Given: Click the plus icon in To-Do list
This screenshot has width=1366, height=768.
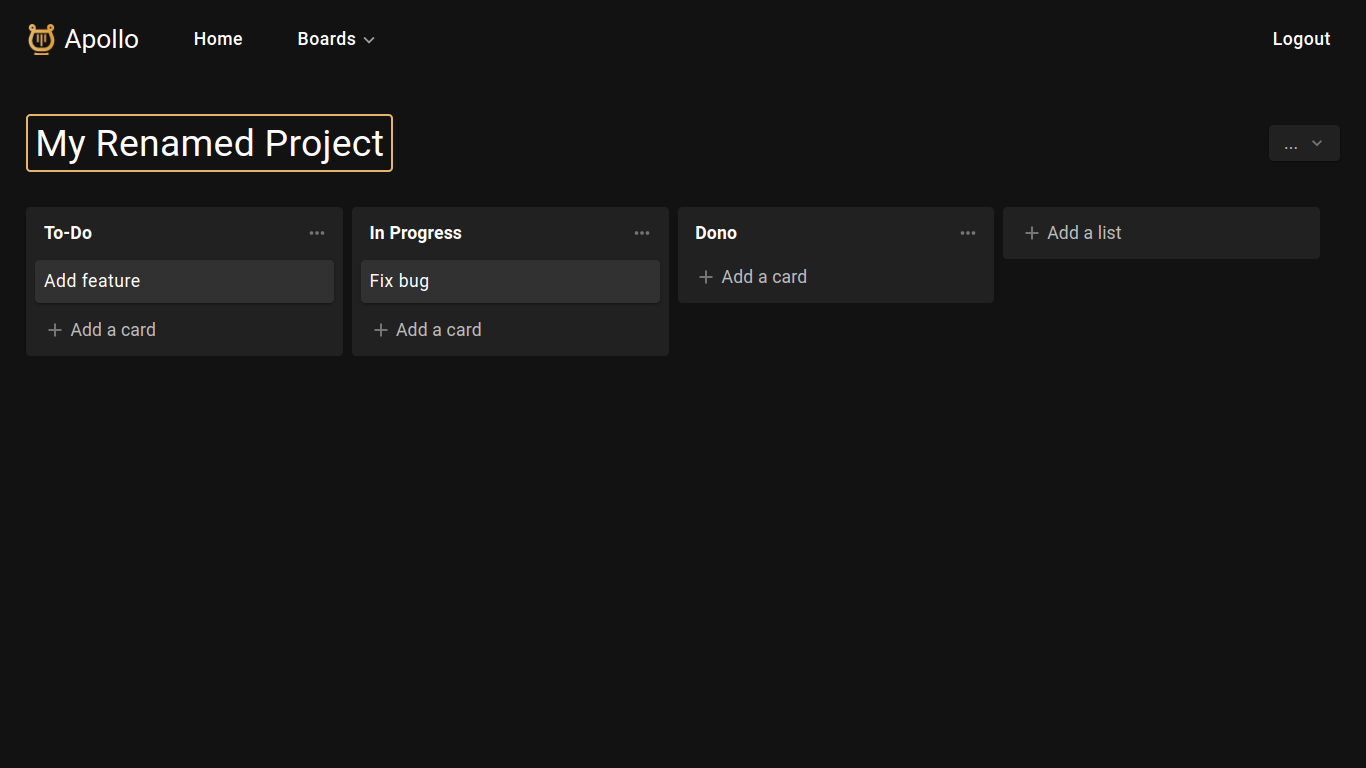Looking at the screenshot, I should point(55,330).
